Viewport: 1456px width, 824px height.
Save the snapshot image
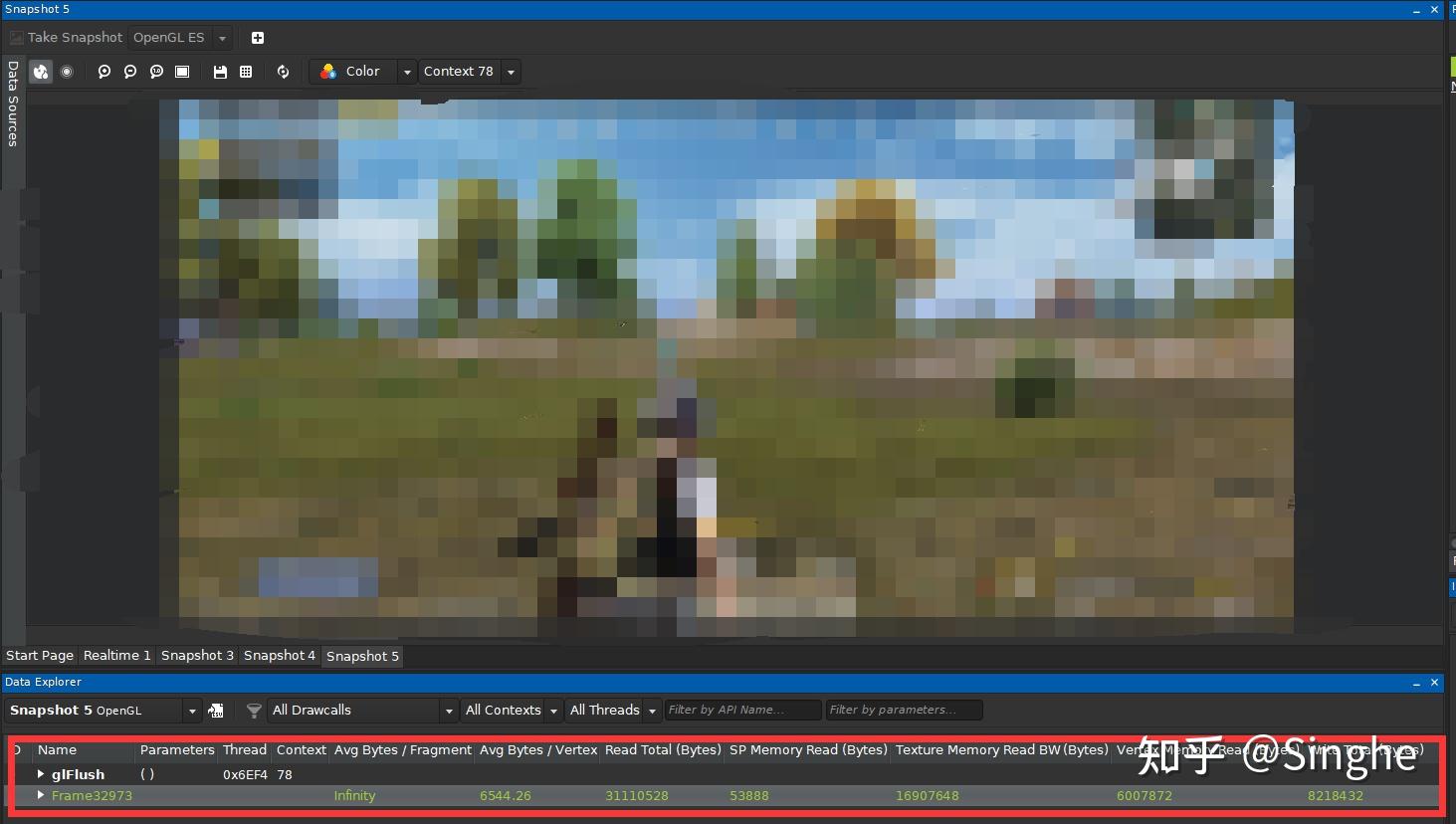coord(220,72)
